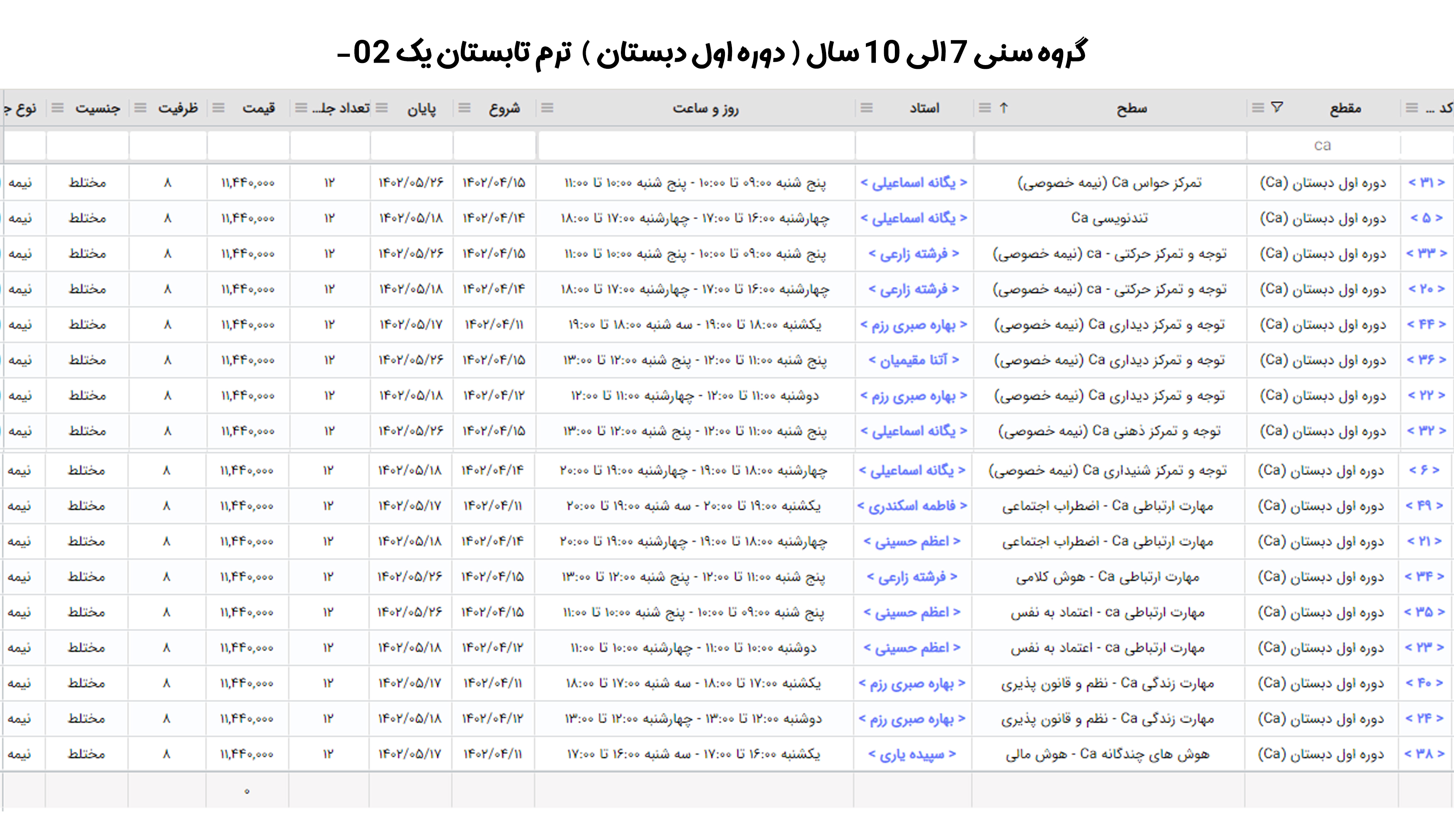1454x840 pixels.
Task: Open the استاد column menu icon
Action: [867, 108]
